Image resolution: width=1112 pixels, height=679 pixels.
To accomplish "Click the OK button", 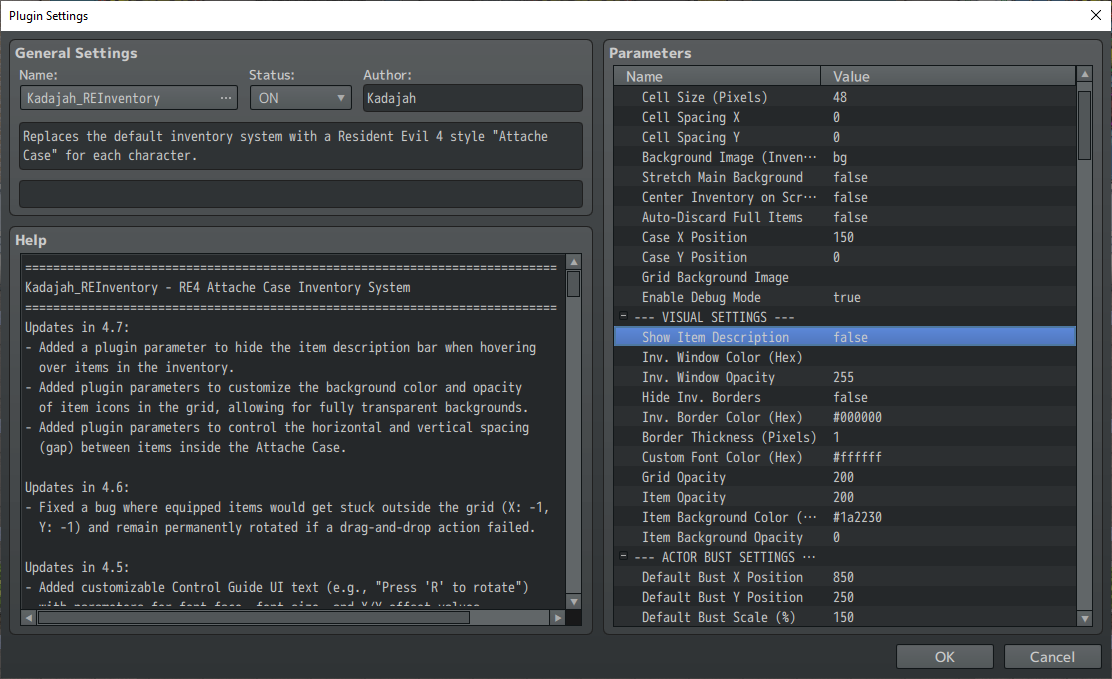I will 944,657.
